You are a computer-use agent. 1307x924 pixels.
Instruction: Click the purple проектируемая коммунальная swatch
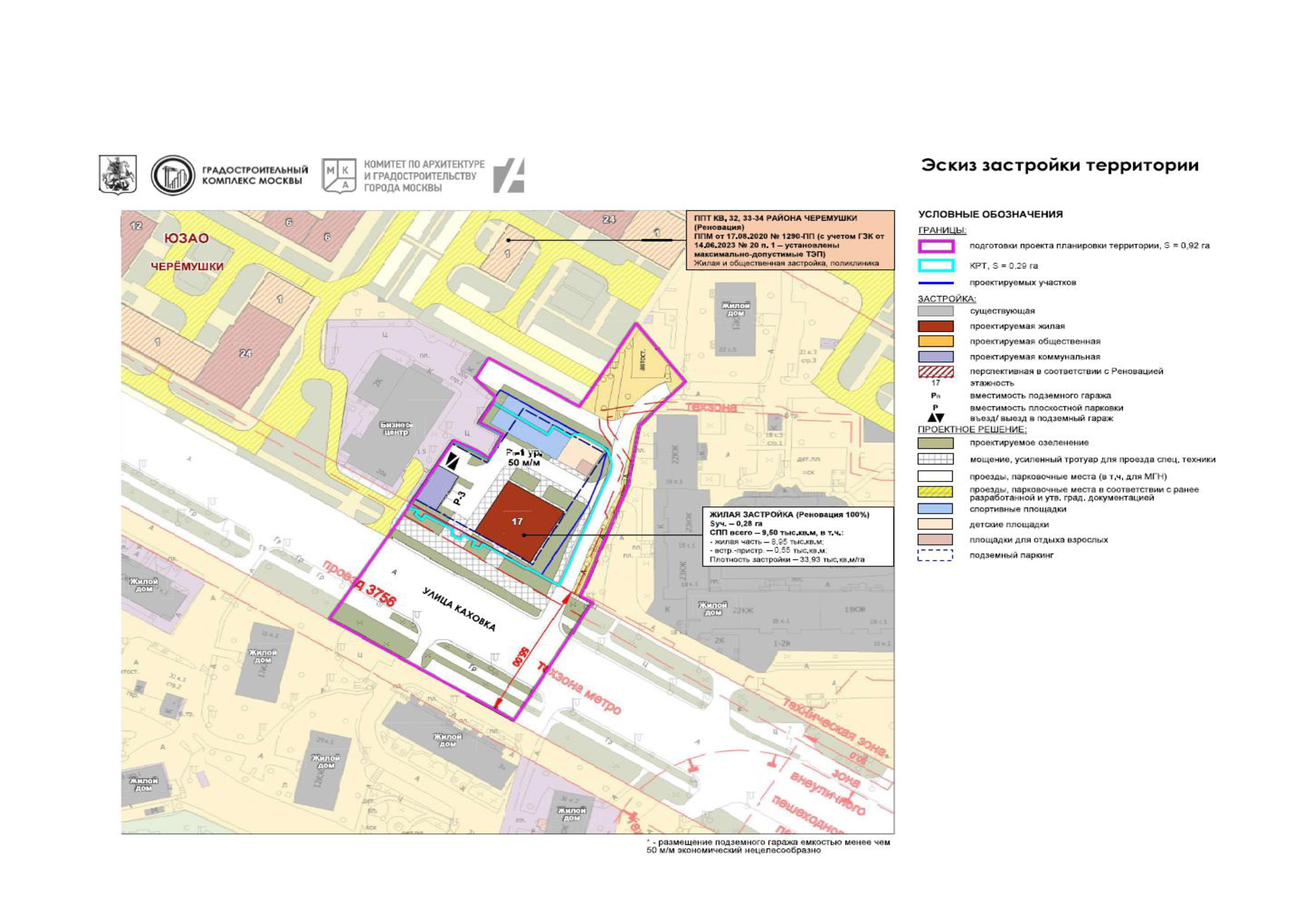click(x=935, y=357)
